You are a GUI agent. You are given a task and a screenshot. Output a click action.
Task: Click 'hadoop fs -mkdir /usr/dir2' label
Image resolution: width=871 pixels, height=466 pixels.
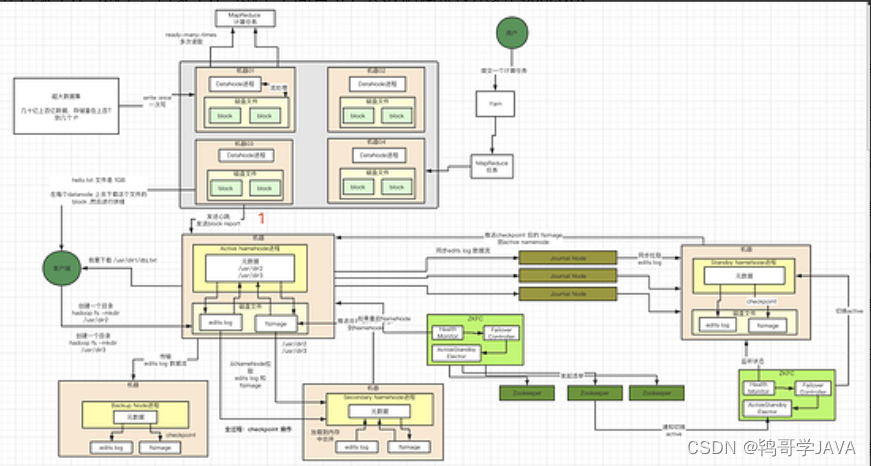(95, 313)
